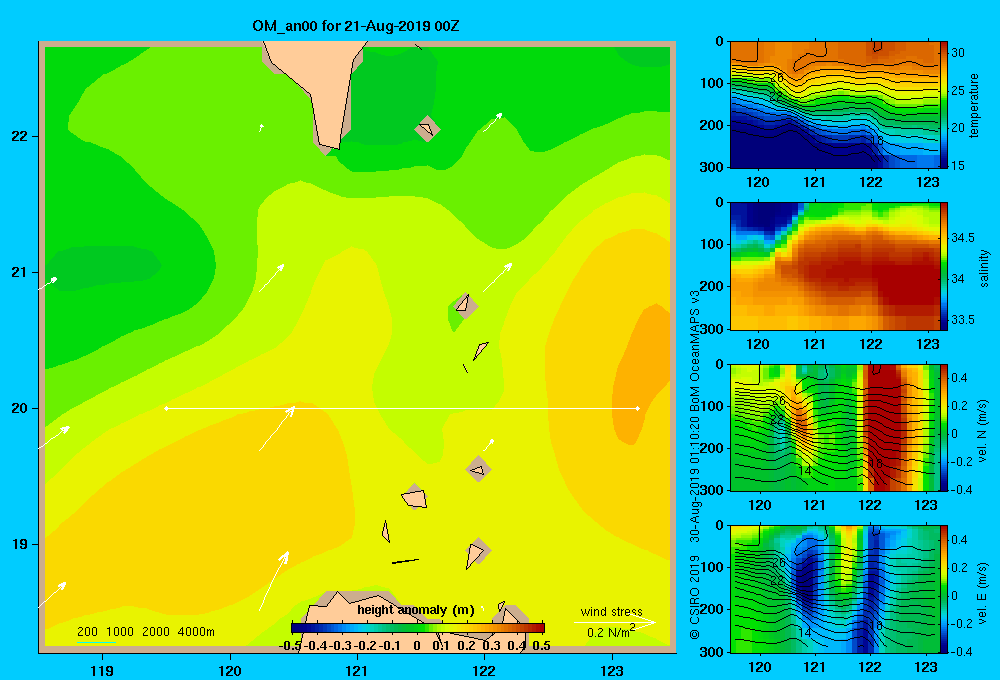Click the "0.3" tick on height anomaly scale
This screenshot has width=1000, height=680.
coord(492,646)
